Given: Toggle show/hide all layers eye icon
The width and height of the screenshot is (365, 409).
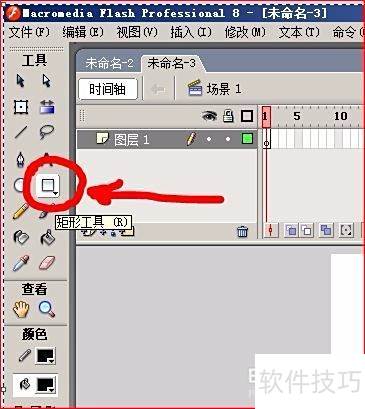Looking at the screenshot, I should (209, 116).
